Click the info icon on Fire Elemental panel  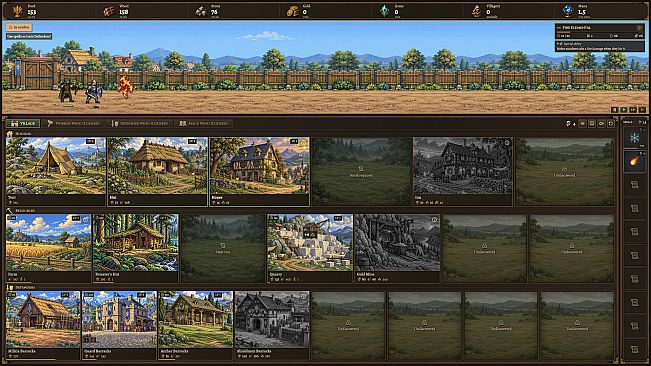pyautogui.click(x=639, y=28)
